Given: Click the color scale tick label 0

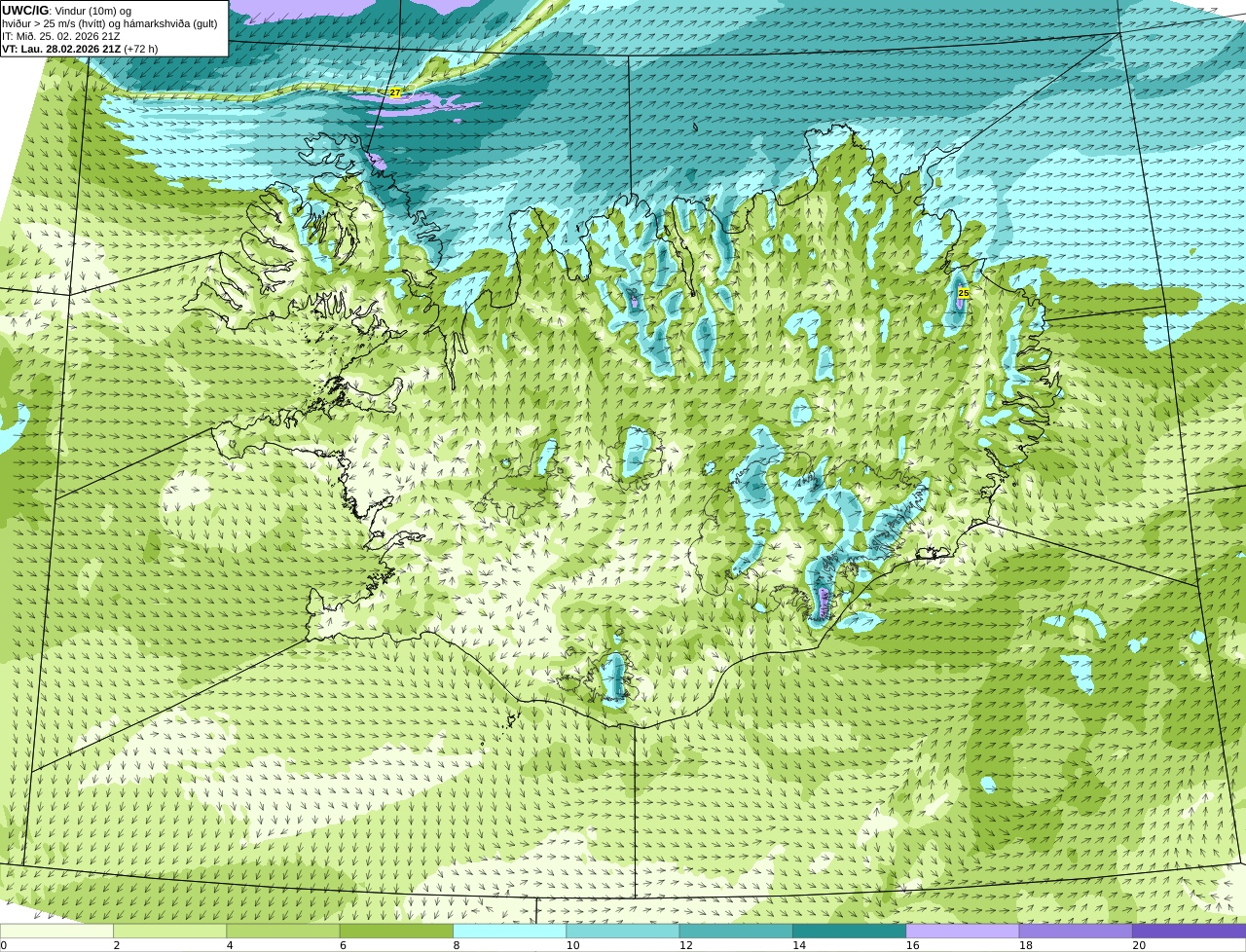Looking at the screenshot, I should (4, 945).
